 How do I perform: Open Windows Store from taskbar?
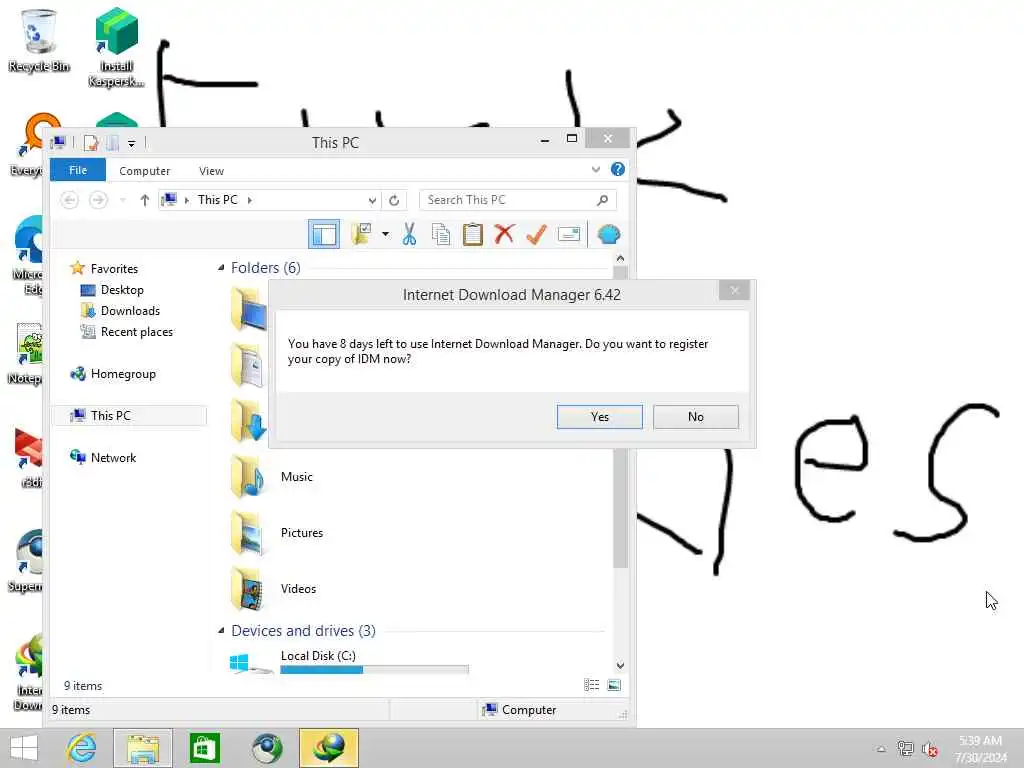[204, 748]
